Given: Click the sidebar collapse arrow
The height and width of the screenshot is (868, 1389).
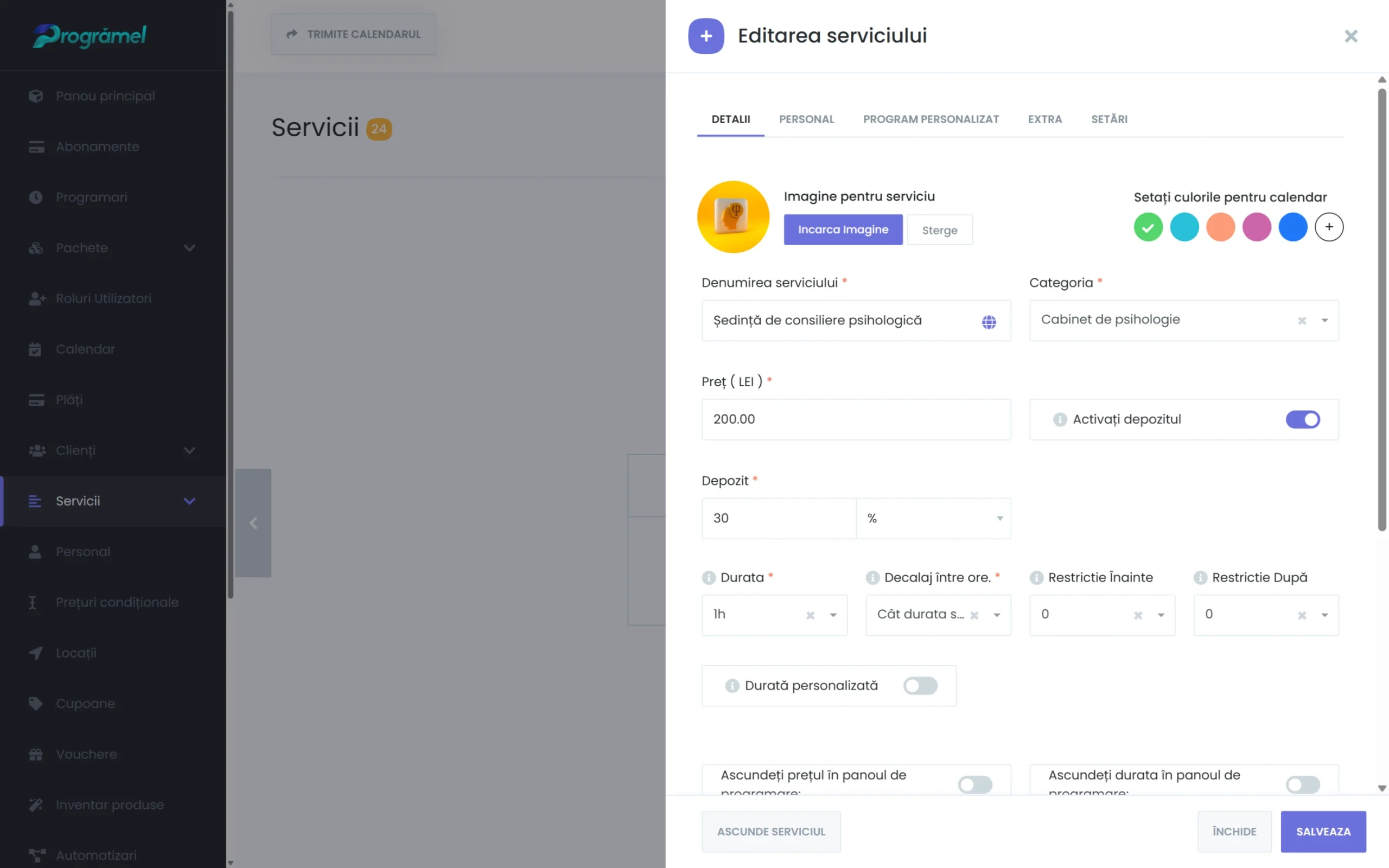Looking at the screenshot, I should click(x=253, y=523).
